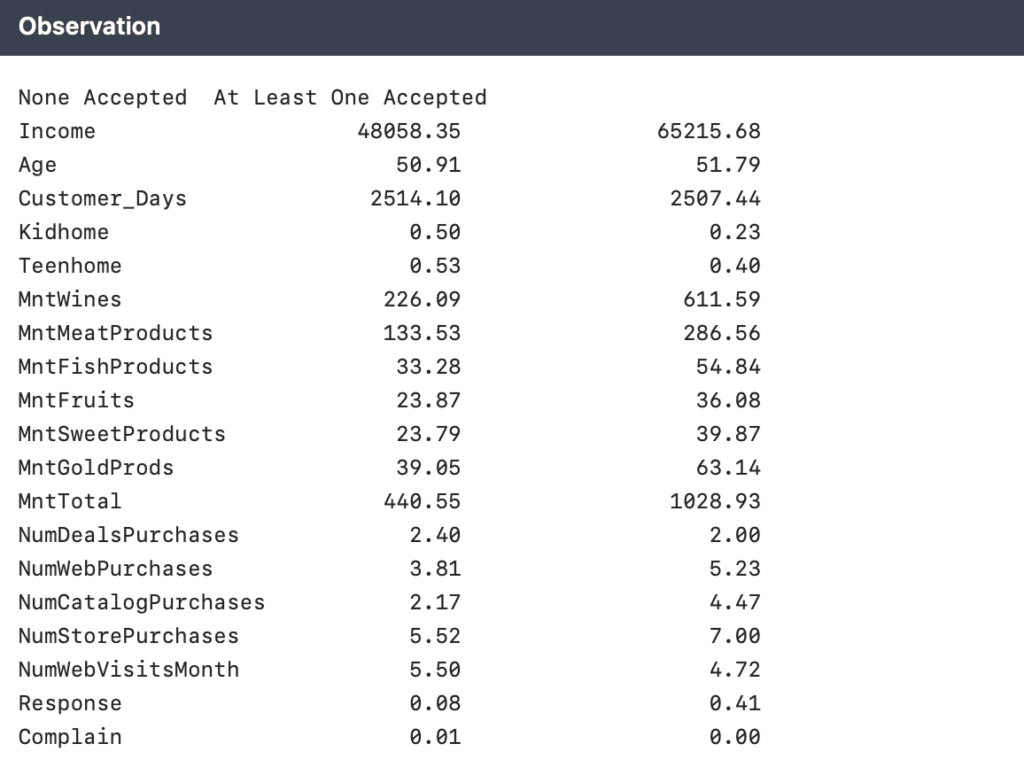
Task: Select the MntGoldProds row label
Action: 96,467
